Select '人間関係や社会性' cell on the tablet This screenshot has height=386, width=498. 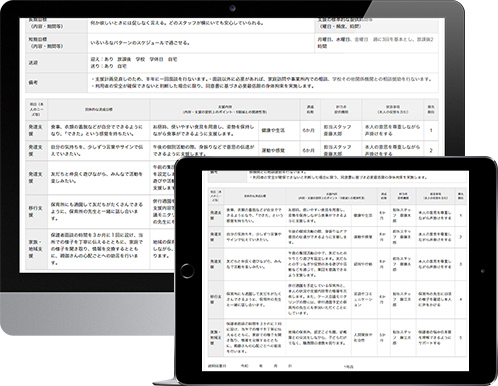click(363, 338)
